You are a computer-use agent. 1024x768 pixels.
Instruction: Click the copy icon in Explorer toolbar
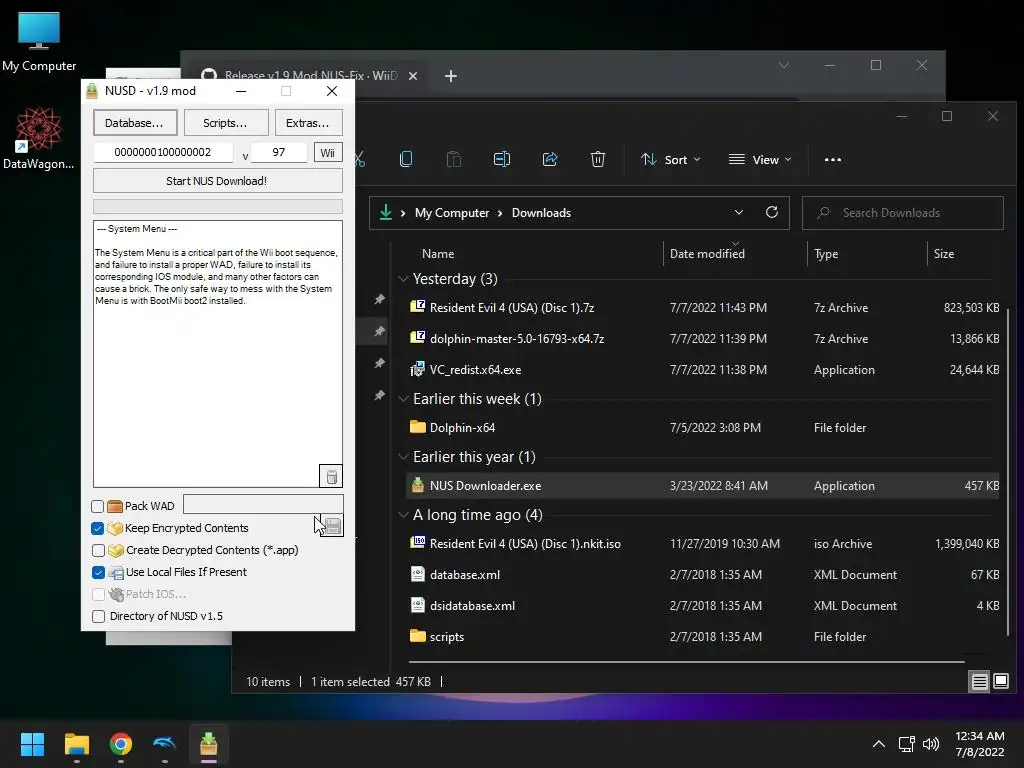point(406,159)
